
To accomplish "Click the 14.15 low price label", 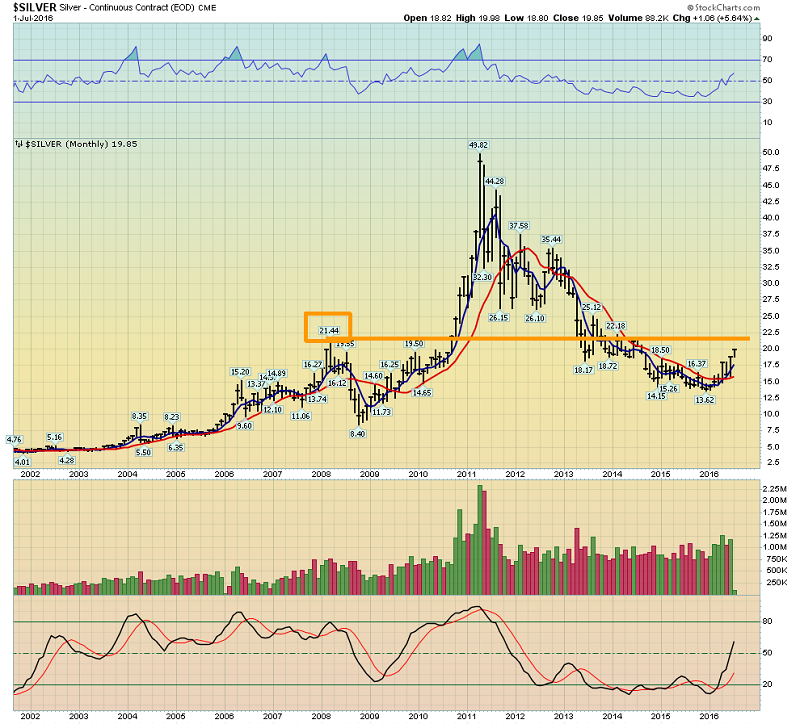I will (x=656, y=396).
